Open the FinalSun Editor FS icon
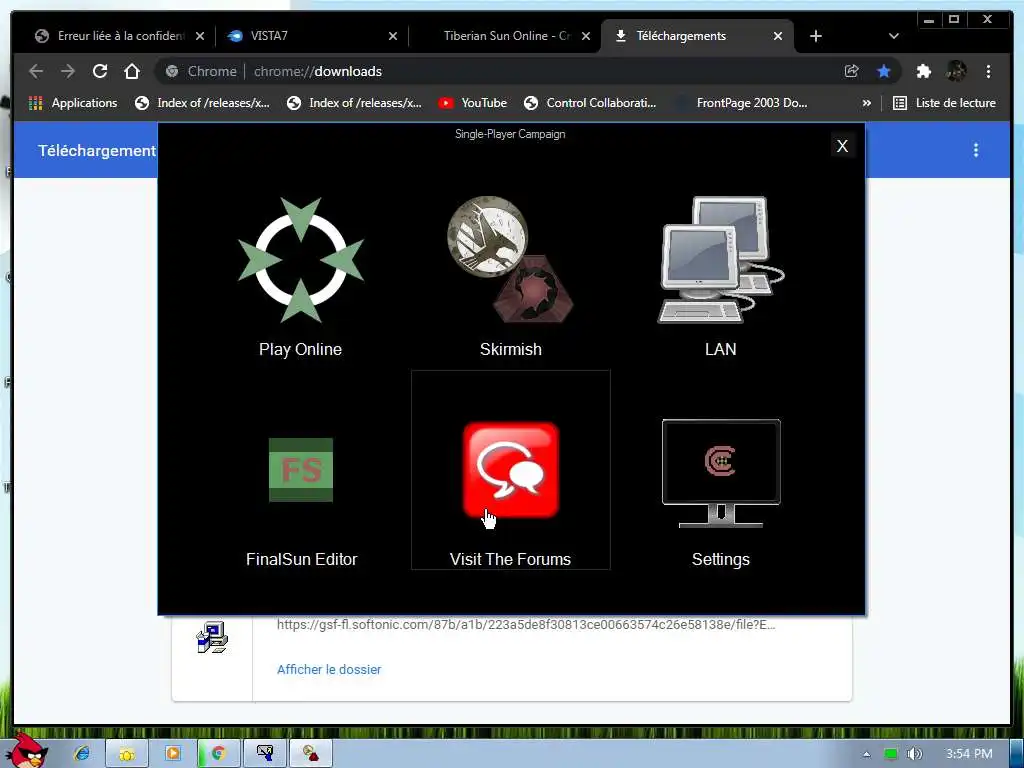Viewport: 1024px width, 768px height. [x=301, y=470]
